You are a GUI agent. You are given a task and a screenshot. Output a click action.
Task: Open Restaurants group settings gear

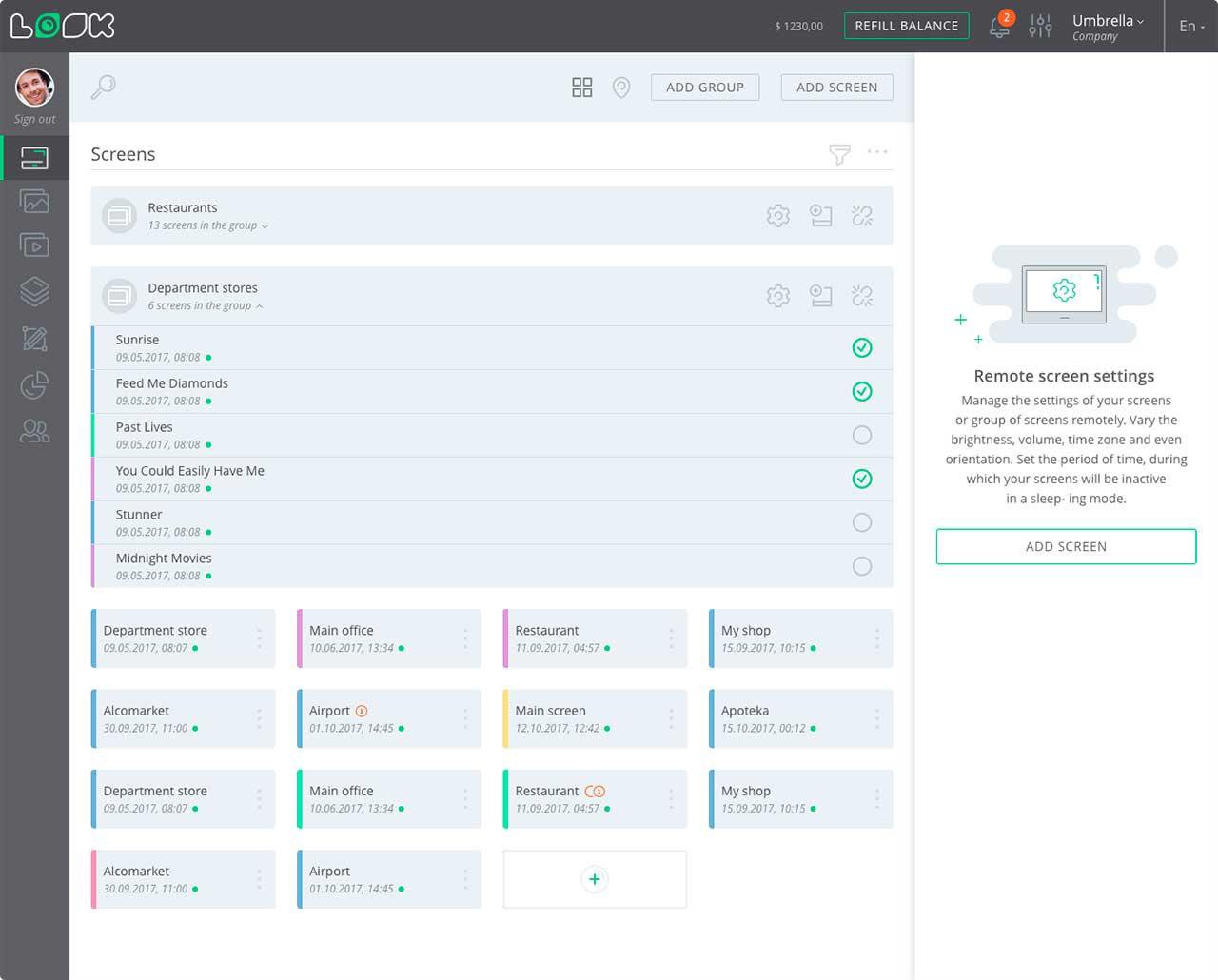(778, 216)
